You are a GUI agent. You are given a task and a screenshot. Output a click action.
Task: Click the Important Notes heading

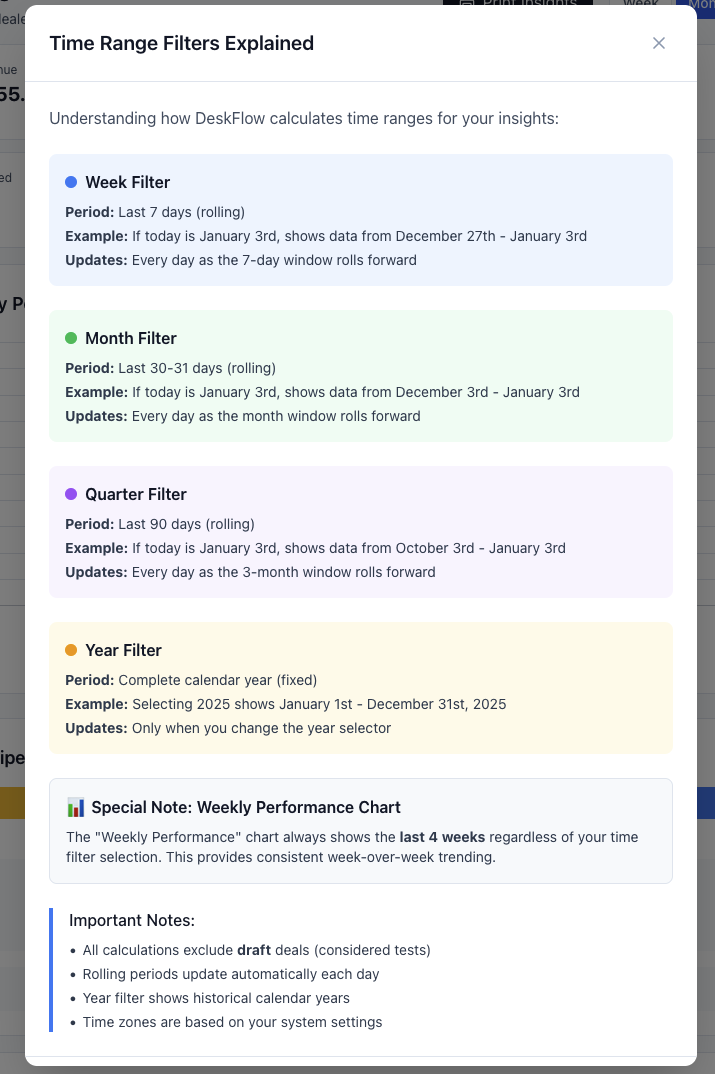tap(131, 920)
